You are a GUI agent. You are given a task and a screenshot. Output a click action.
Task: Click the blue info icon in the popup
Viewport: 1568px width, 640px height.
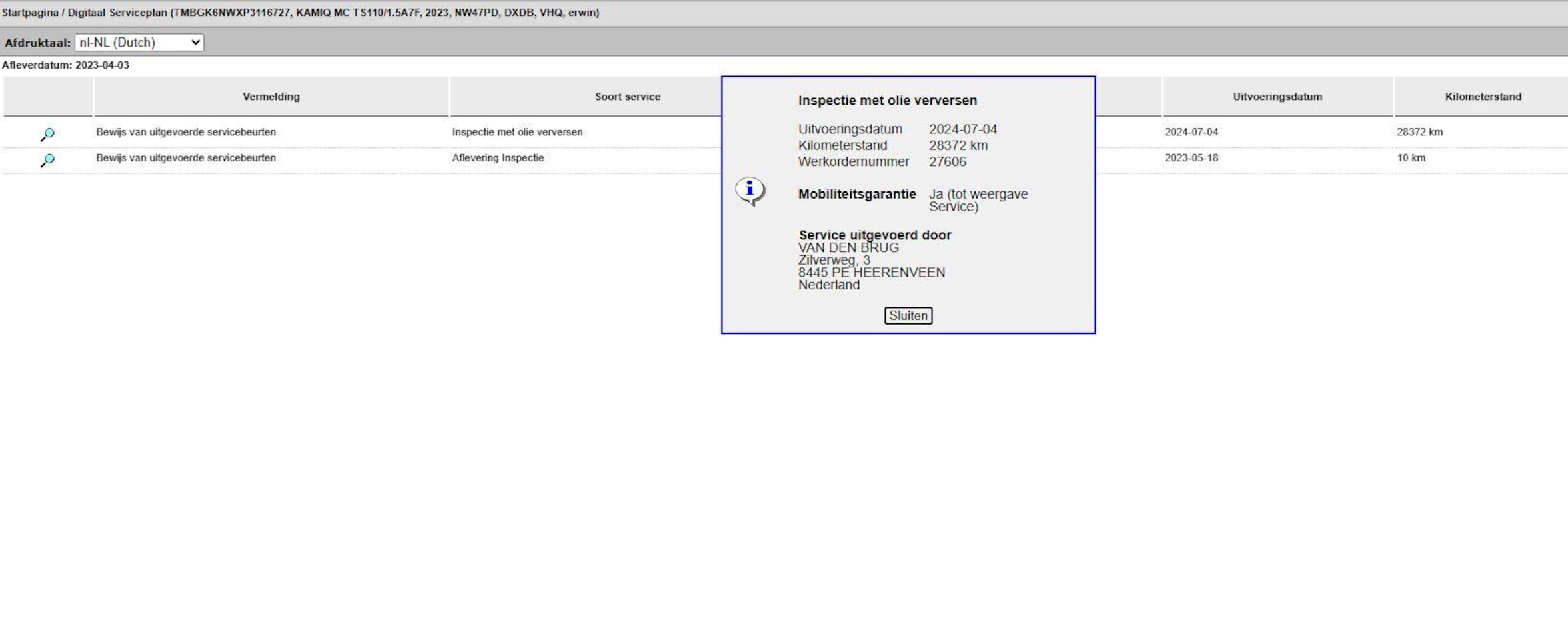(x=750, y=191)
